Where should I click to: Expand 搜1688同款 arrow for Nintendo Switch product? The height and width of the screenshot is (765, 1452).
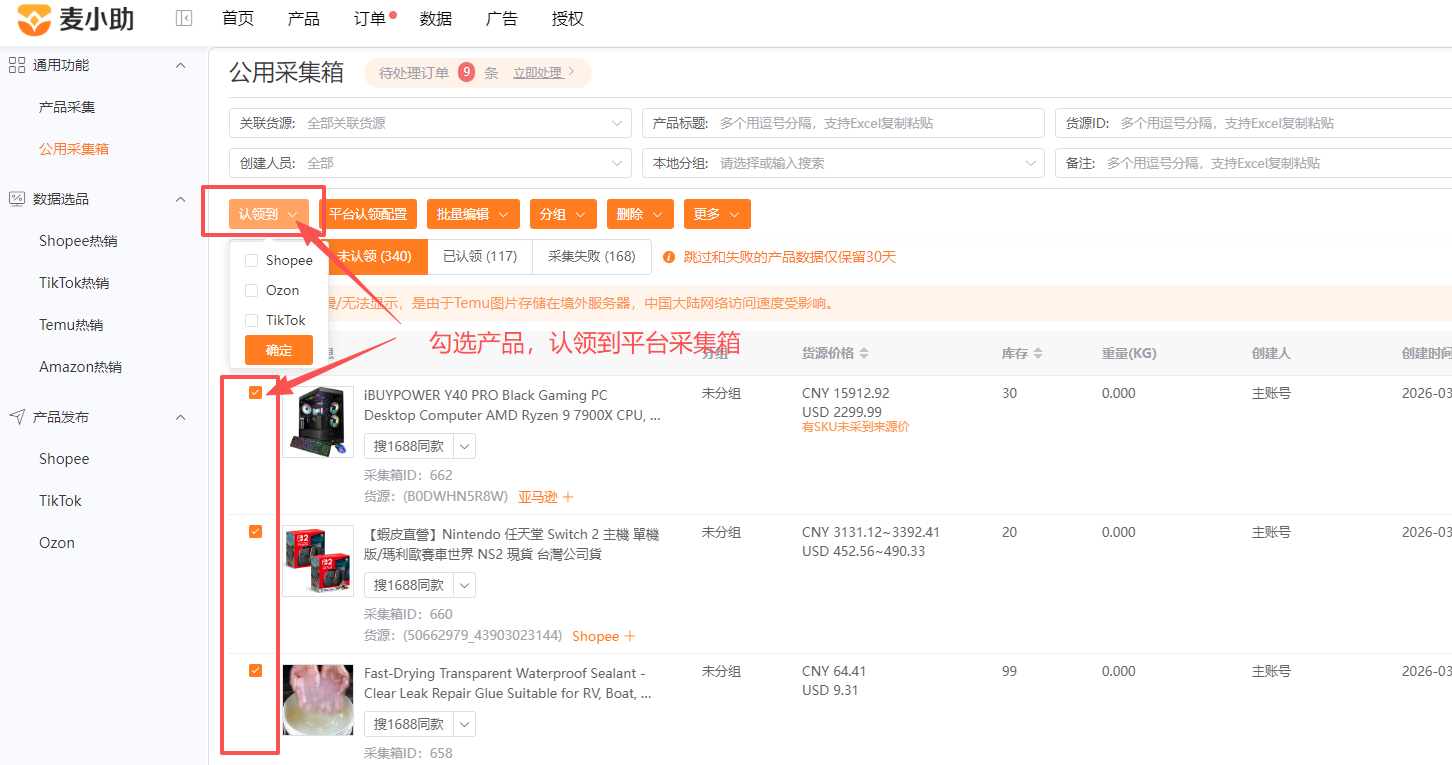(465, 585)
